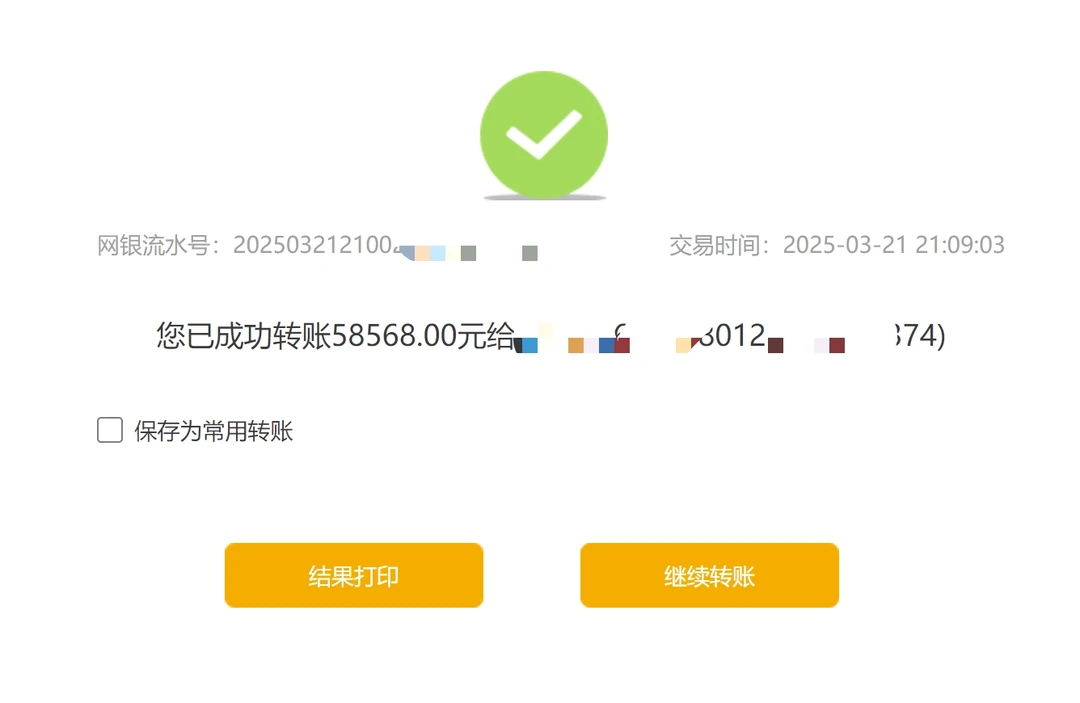Select 继续转账 to continue transferring
Screen dimensions: 1080x703
709,575
